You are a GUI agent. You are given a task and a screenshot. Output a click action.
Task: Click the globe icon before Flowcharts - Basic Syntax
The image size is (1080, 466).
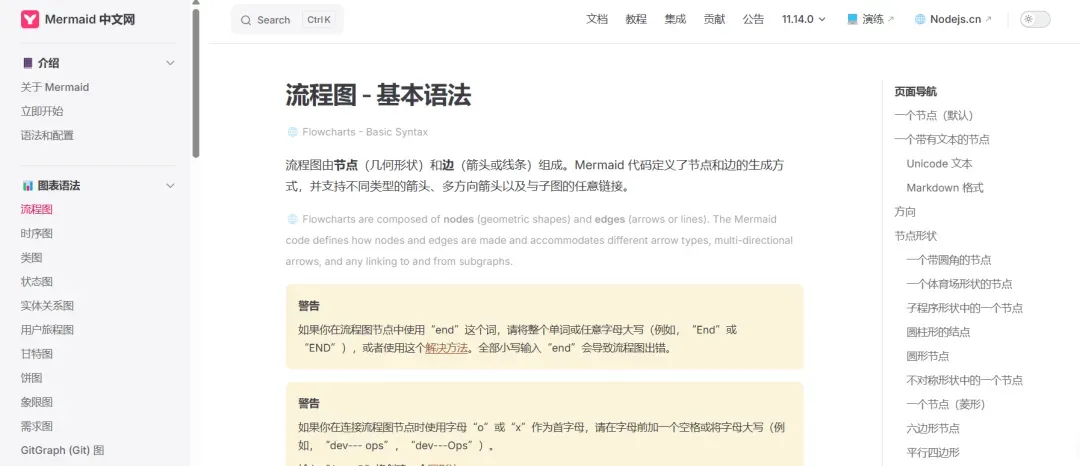click(292, 131)
